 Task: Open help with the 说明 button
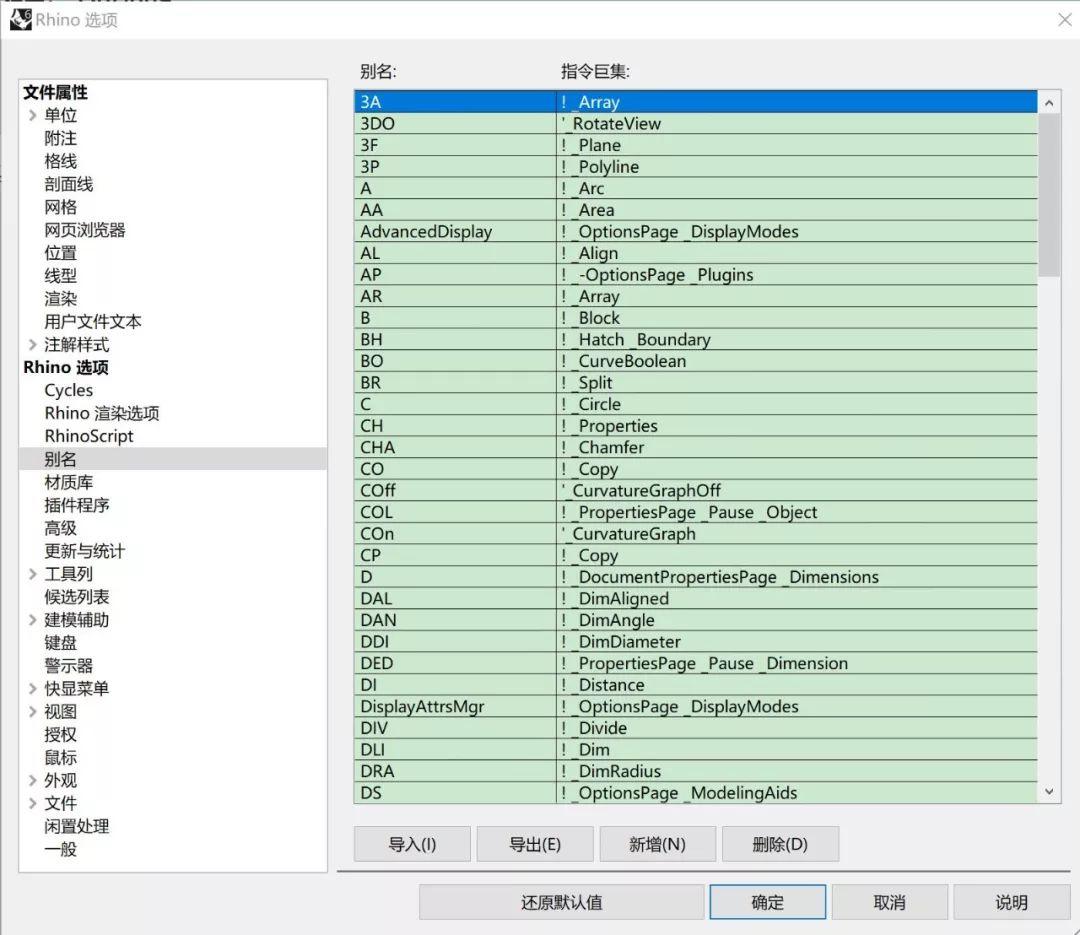click(x=1011, y=902)
